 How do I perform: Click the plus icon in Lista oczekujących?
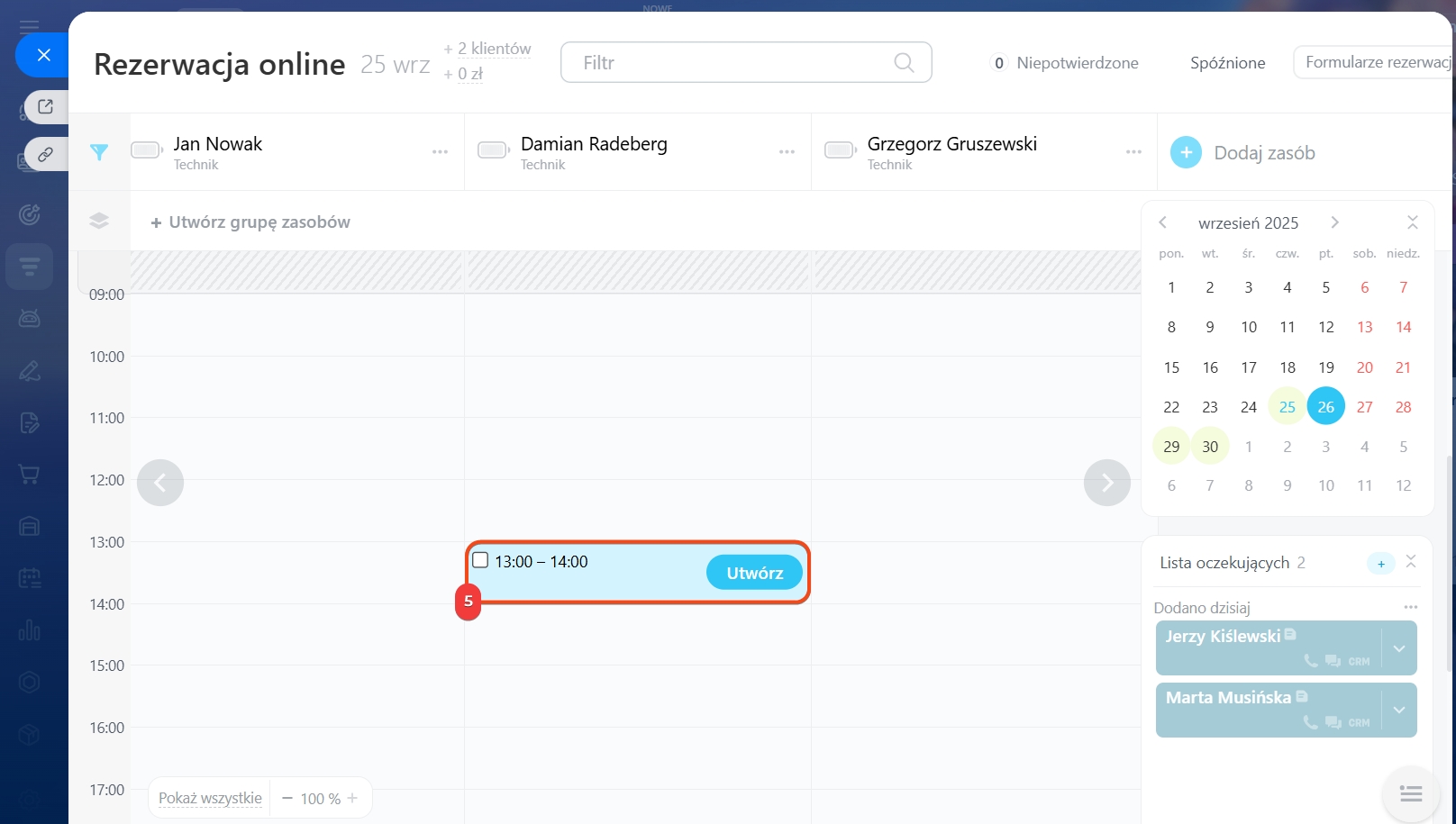pos(1380,564)
